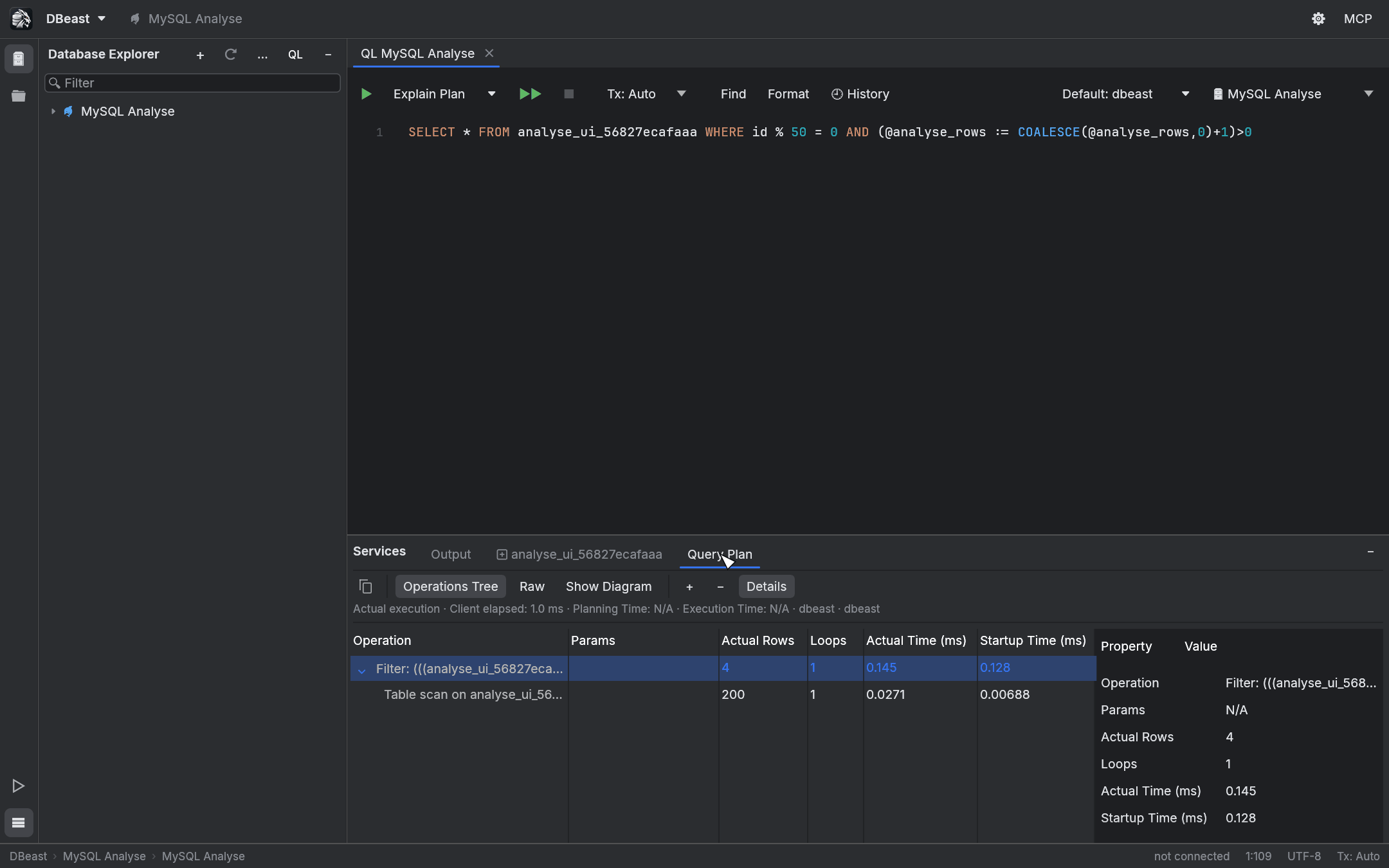Open the Explain Plan dropdown arrow
The height and width of the screenshot is (868, 1389).
pyautogui.click(x=492, y=94)
